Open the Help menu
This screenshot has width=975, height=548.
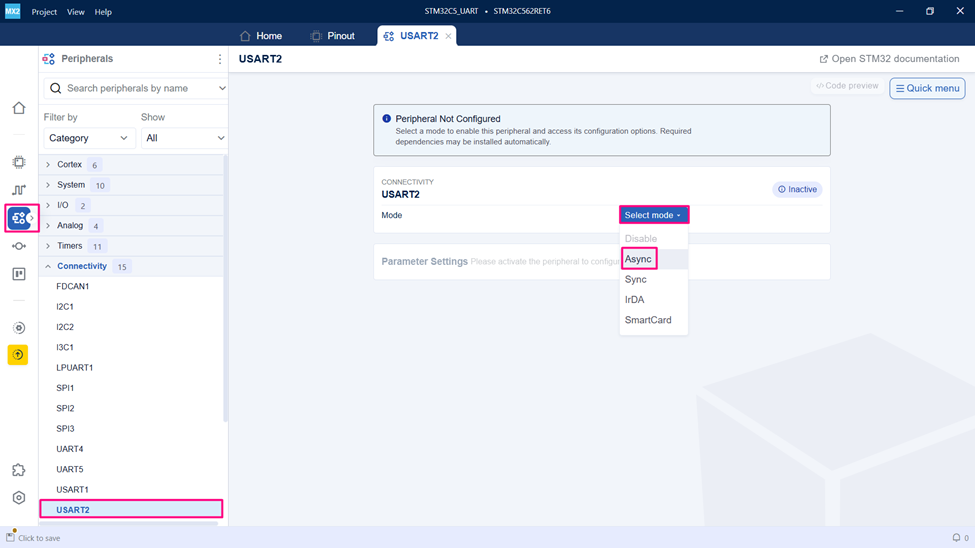click(103, 12)
